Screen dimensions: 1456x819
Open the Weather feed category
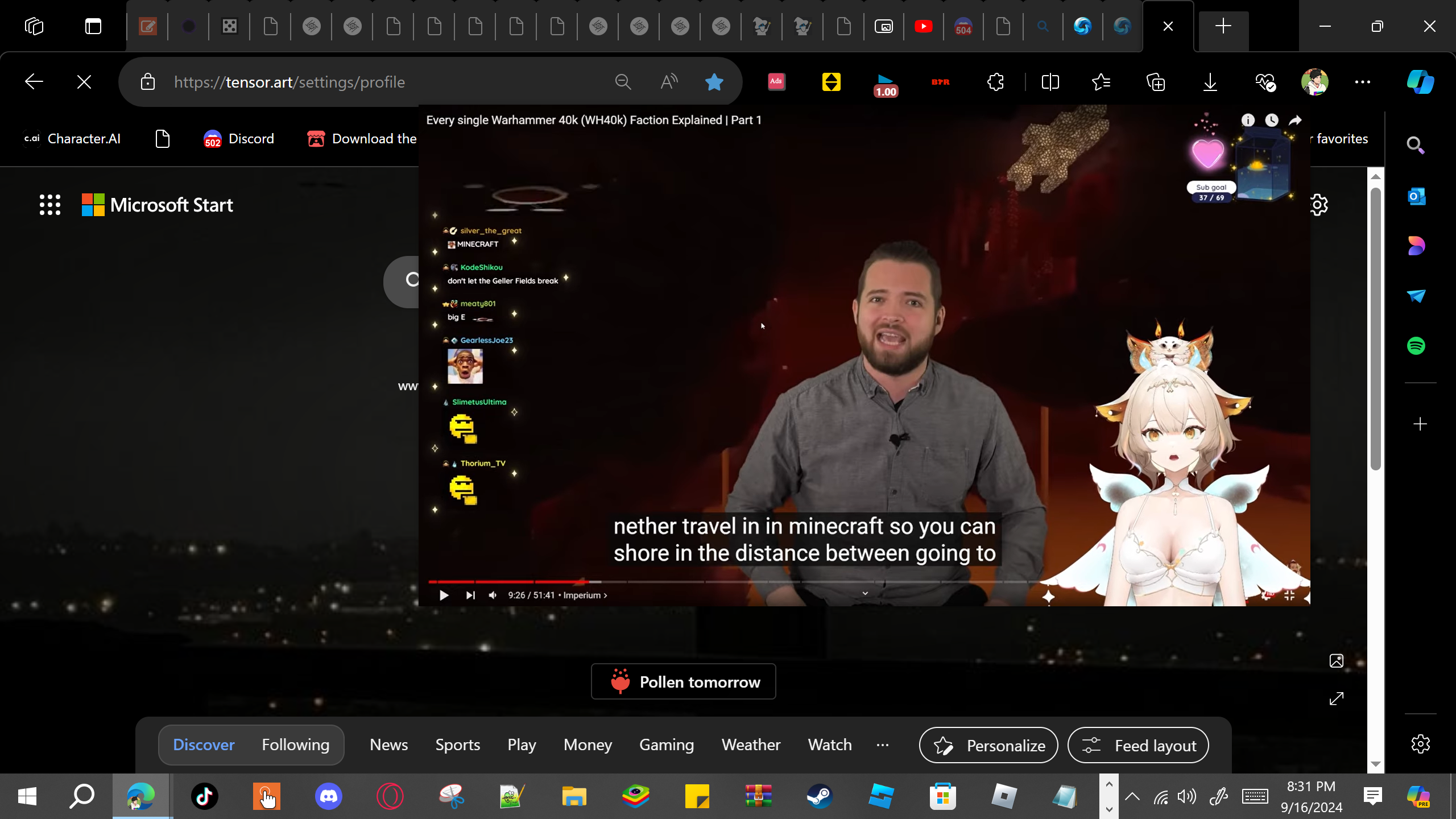coord(751,744)
